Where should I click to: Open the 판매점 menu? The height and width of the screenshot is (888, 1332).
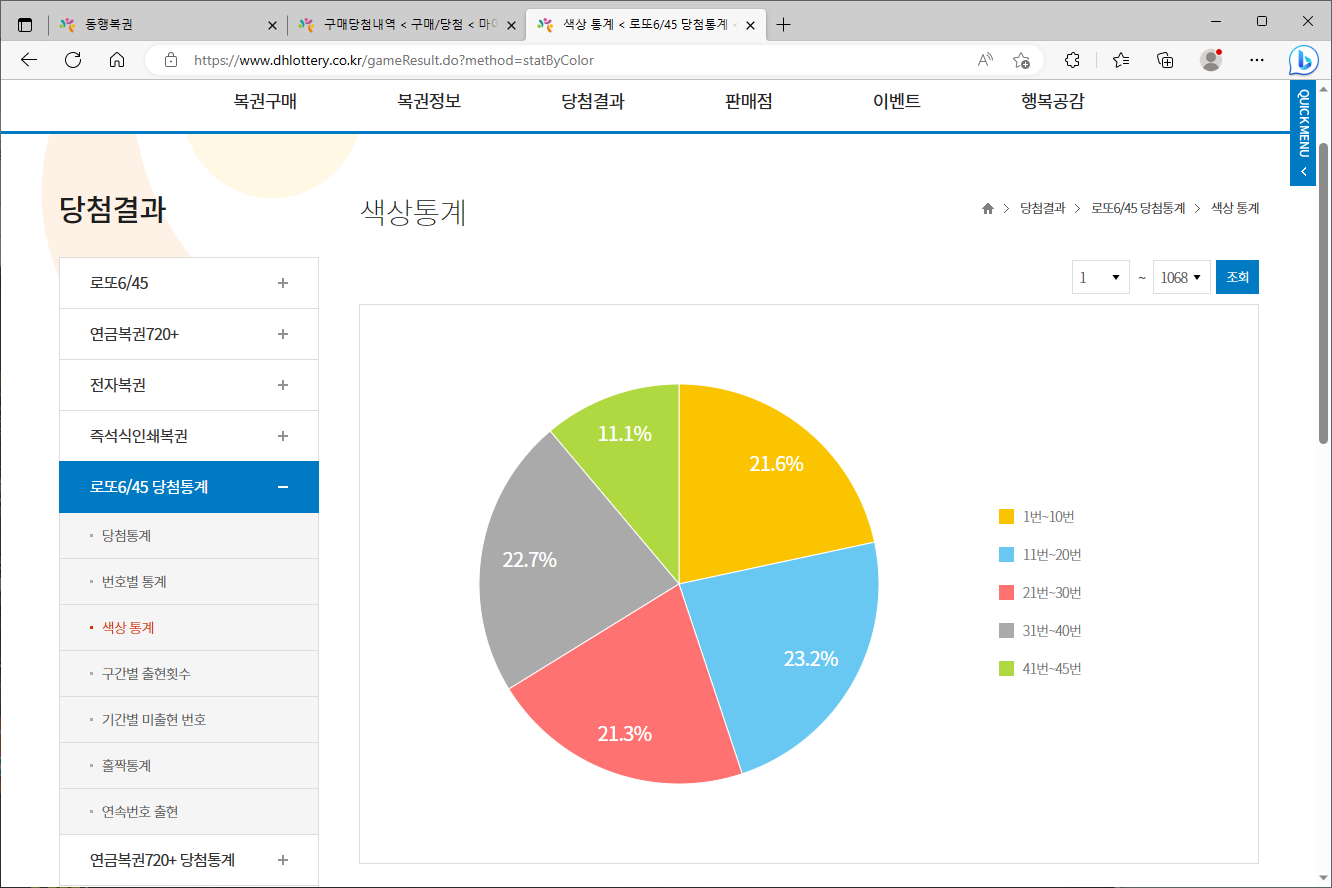(749, 101)
